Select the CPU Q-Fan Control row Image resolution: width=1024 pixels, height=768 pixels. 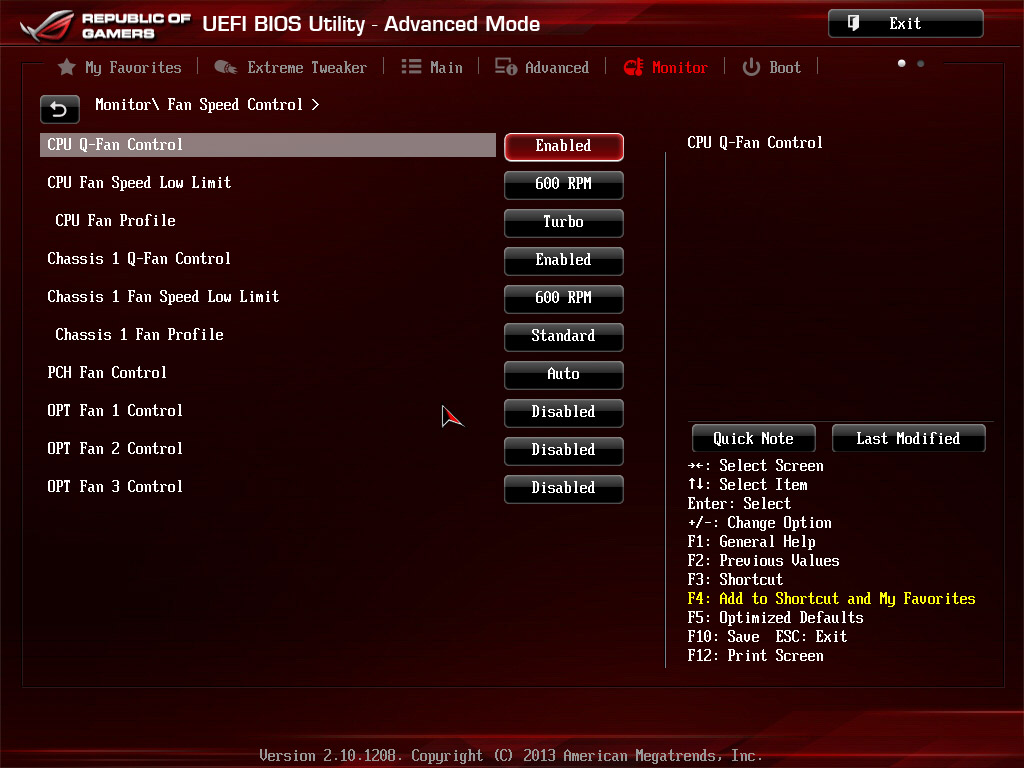[x=268, y=145]
